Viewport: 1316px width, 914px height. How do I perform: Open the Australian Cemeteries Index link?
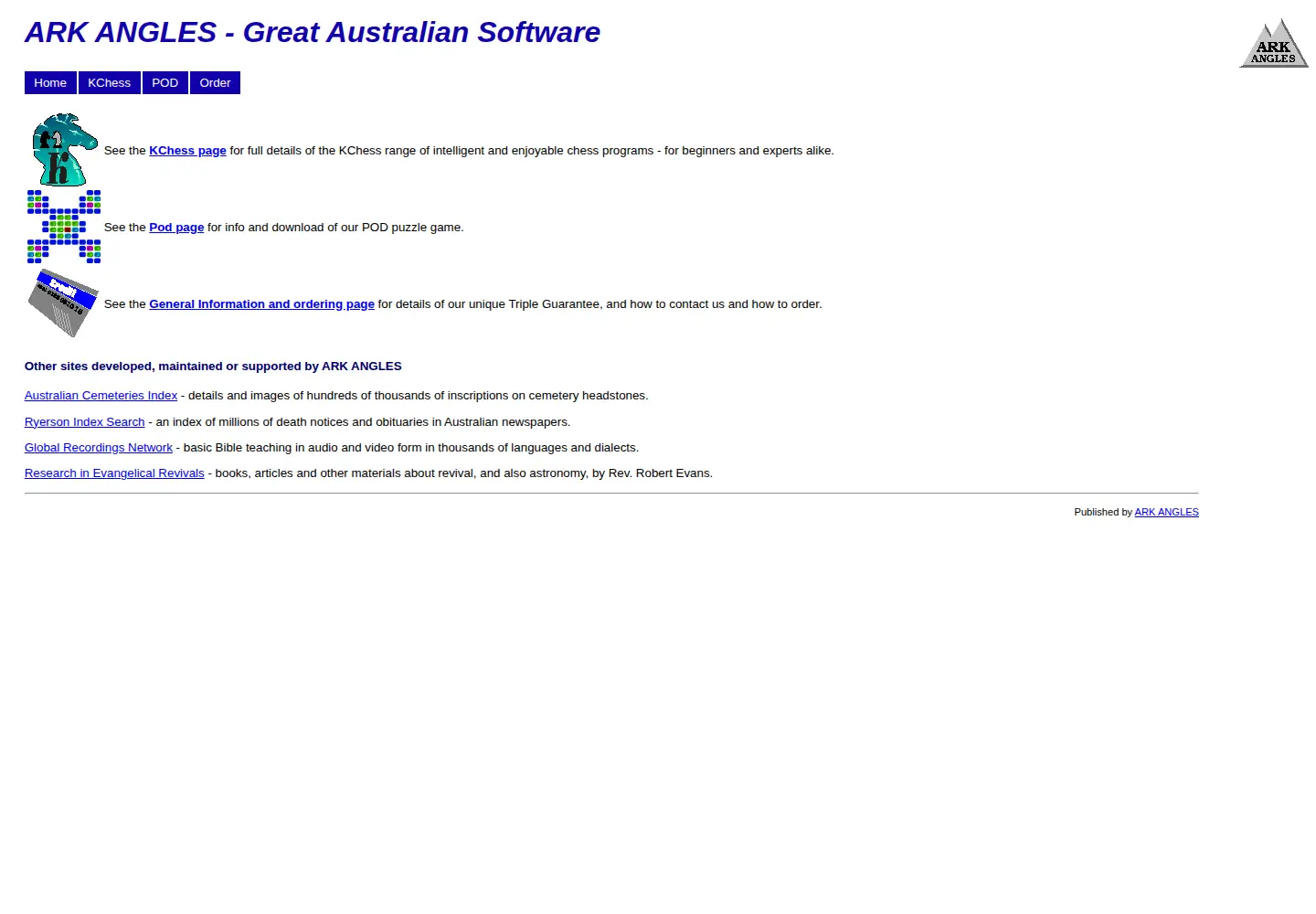pyautogui.click(x=101, y=396)
